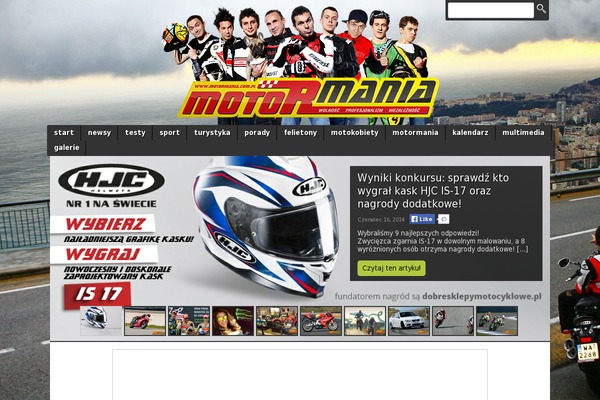Click the MotorMania logo
Viewport: 600px width, 400px height.
point(308,98)
